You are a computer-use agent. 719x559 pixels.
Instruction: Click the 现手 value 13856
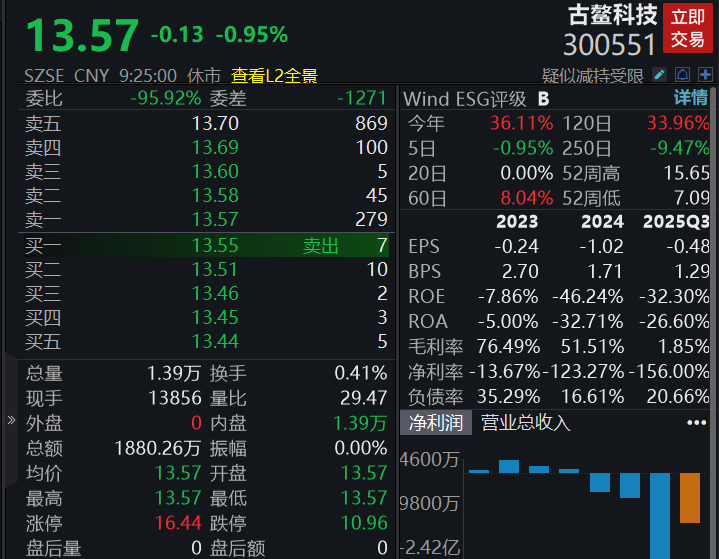coord(175,398)
